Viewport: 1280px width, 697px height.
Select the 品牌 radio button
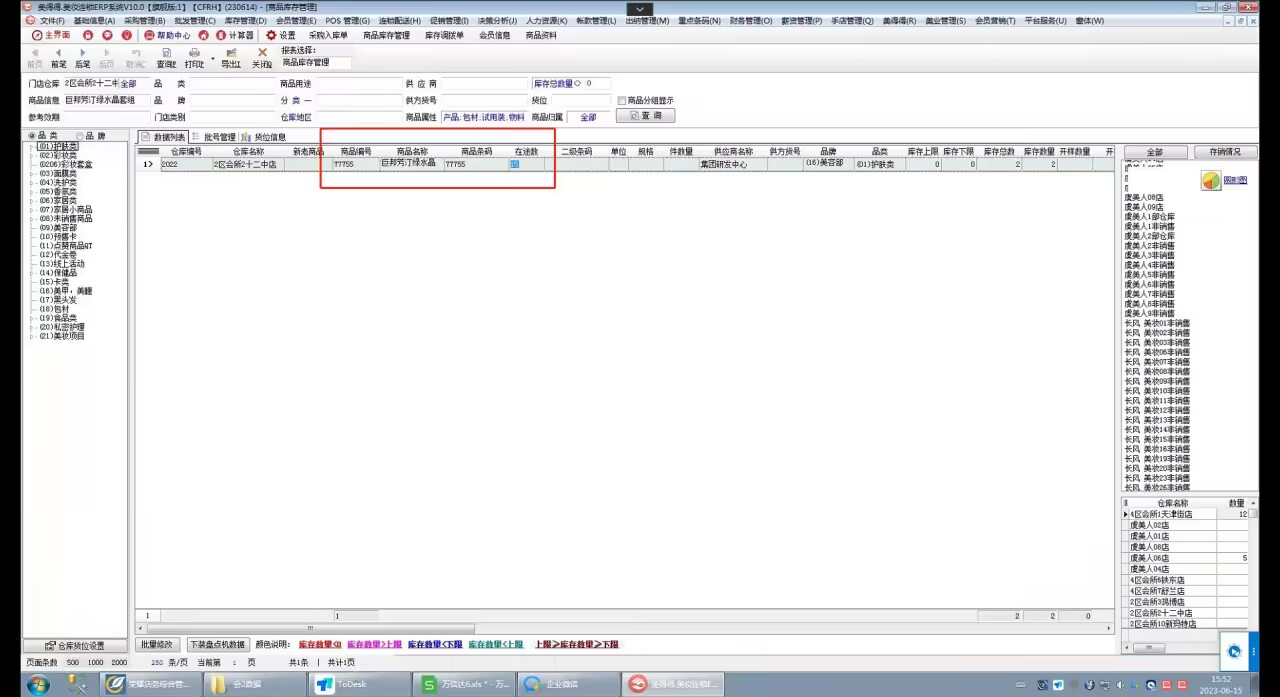pos(80,136)
